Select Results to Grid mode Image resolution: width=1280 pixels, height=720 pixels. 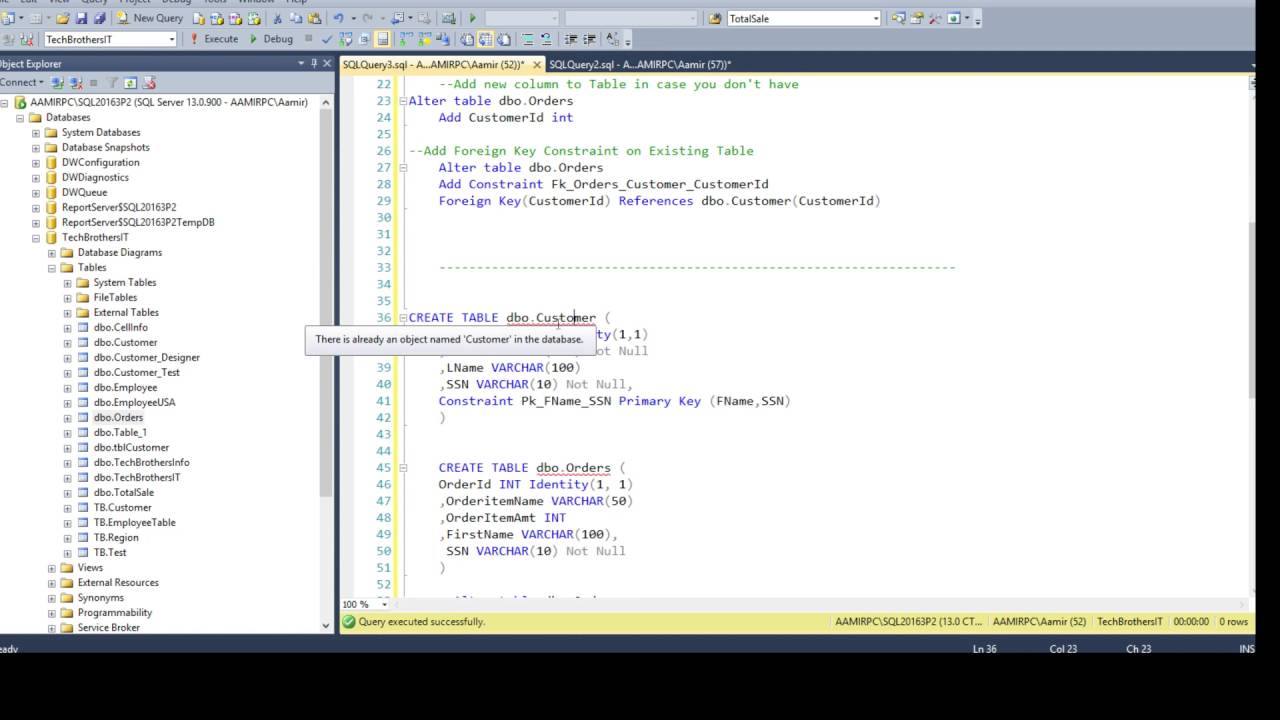[x=486, y=39]
